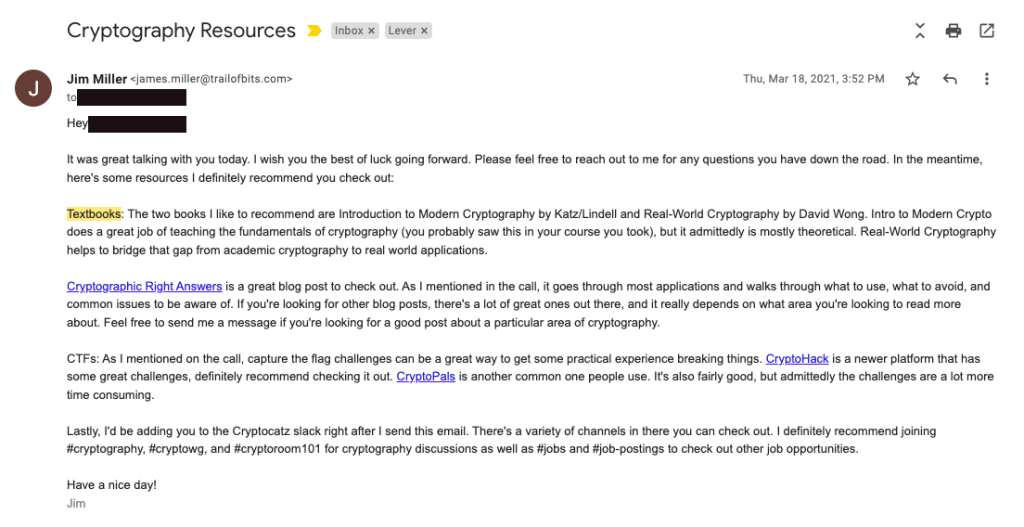Reply to Jim Miller's email
The height and width of the screenshot is (527, 1024).
950,79
